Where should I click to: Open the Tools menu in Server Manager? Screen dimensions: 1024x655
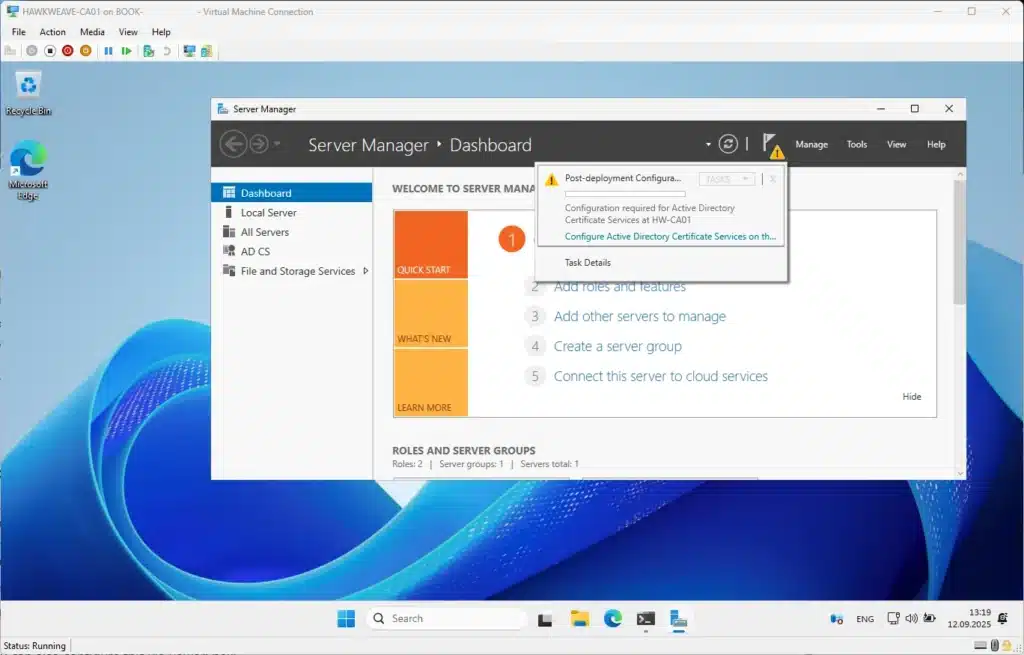coord(857,145)
